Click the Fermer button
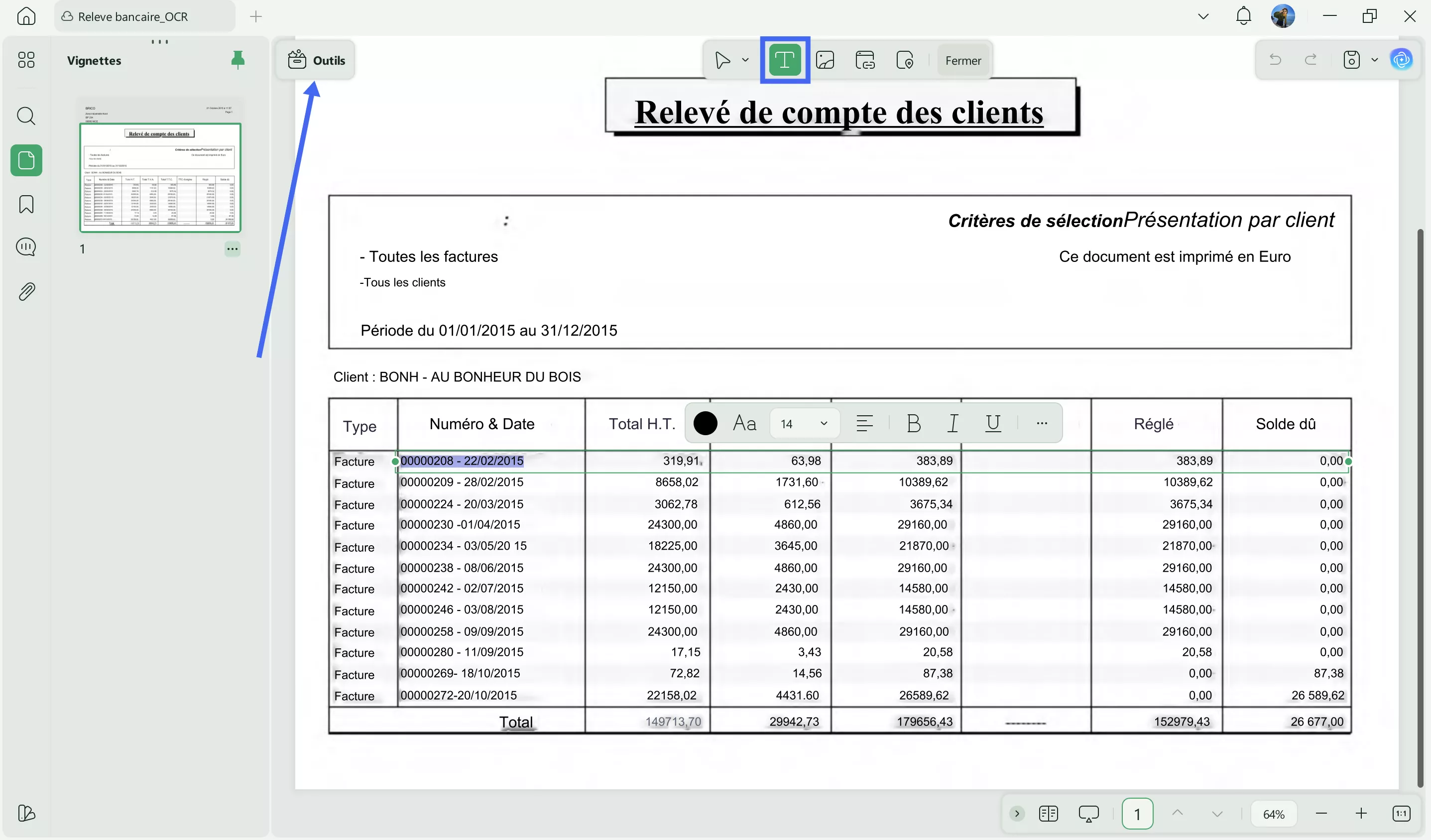Screen dimensions: 1431x840 pos(963,60)
